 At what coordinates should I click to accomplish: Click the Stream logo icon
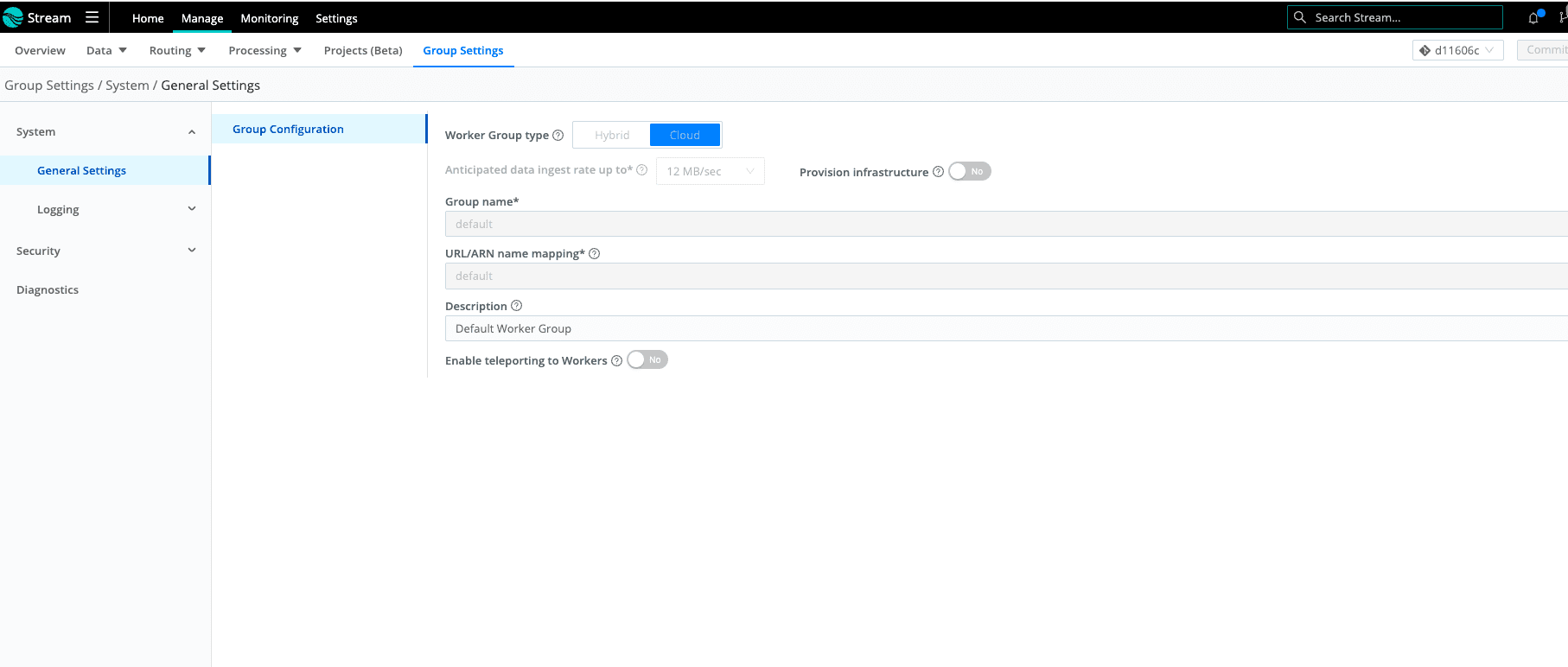(13, 17)
